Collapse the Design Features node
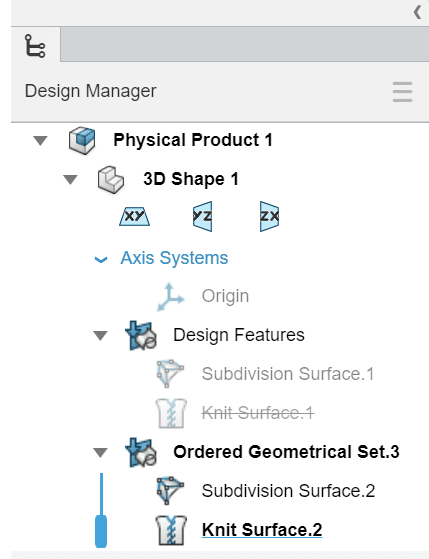Viewport: 429px width, 559px height. [100, 335]
